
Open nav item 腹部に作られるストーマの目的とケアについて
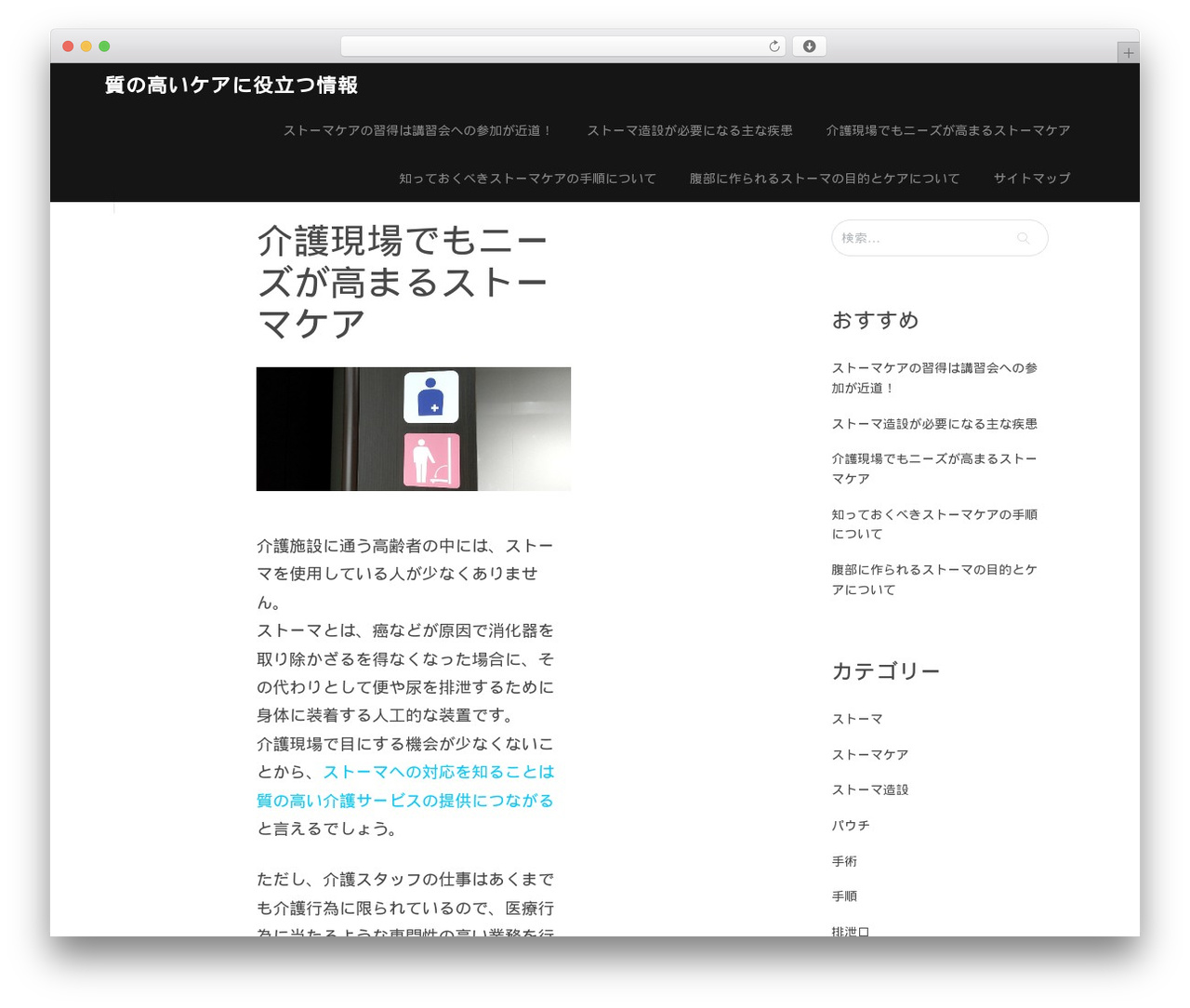pyautogui.click(x=825, y=179)
